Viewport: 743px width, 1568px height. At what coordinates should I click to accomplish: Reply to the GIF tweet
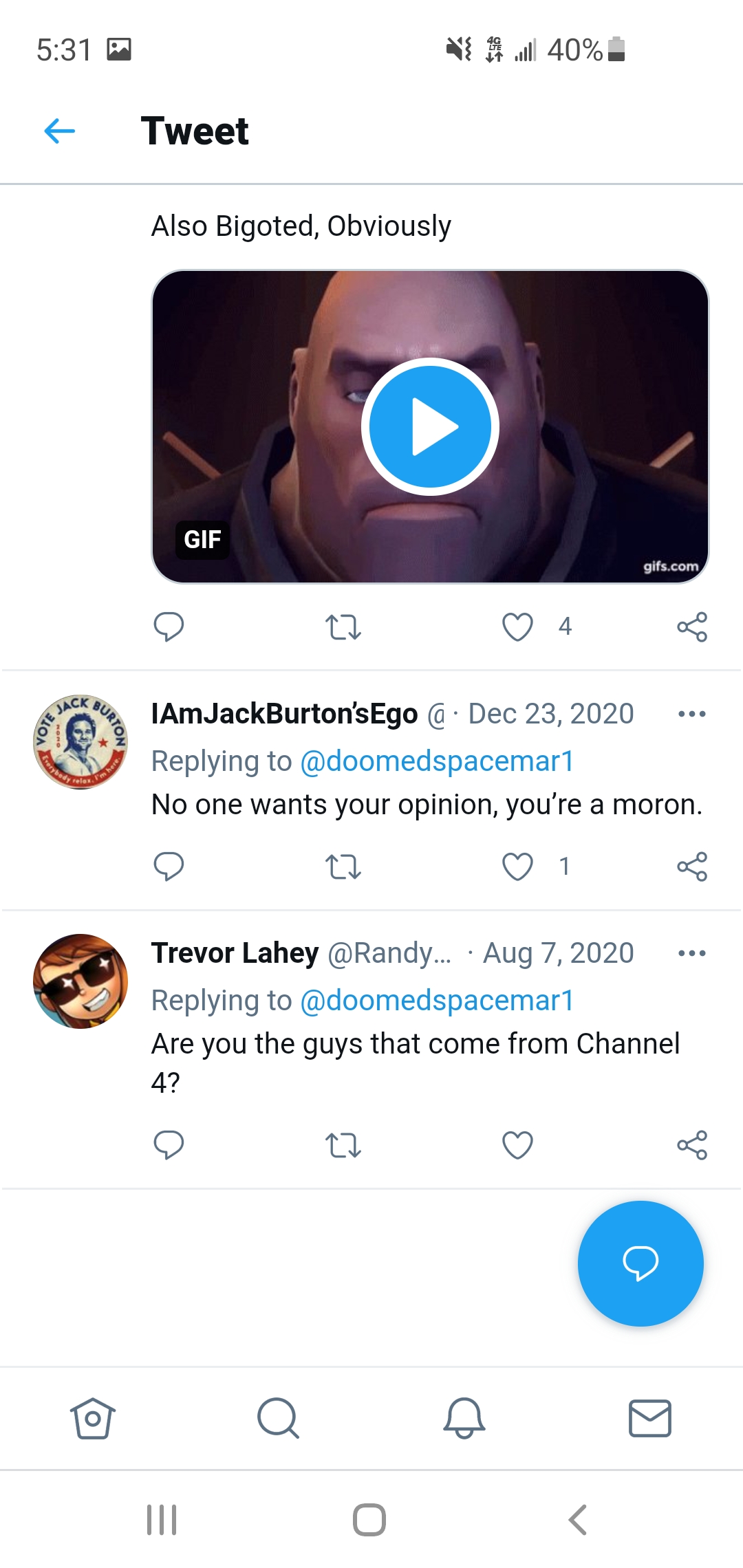point(169,627)
